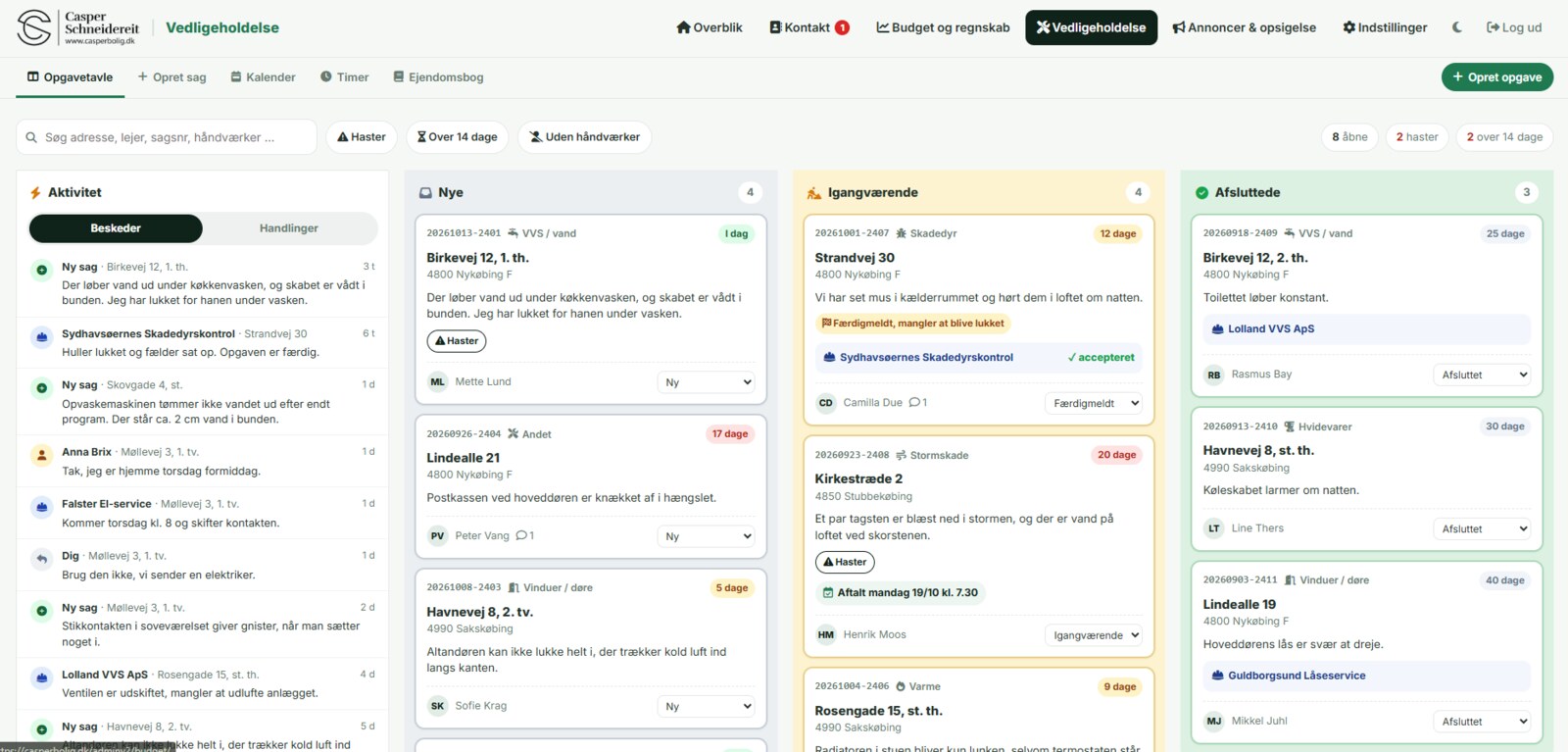
Task: Switch activity view to Beskeder
Action: pos(116,228)
